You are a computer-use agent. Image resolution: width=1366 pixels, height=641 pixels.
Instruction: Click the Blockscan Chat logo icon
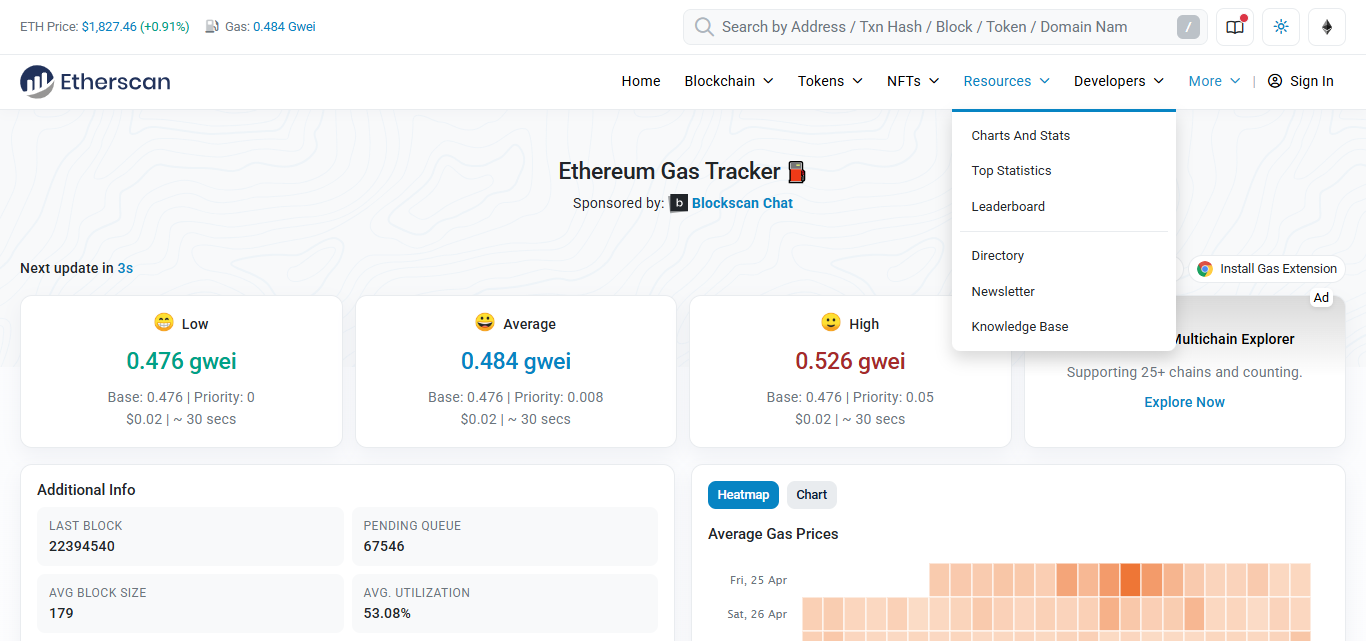coord(679,203)
